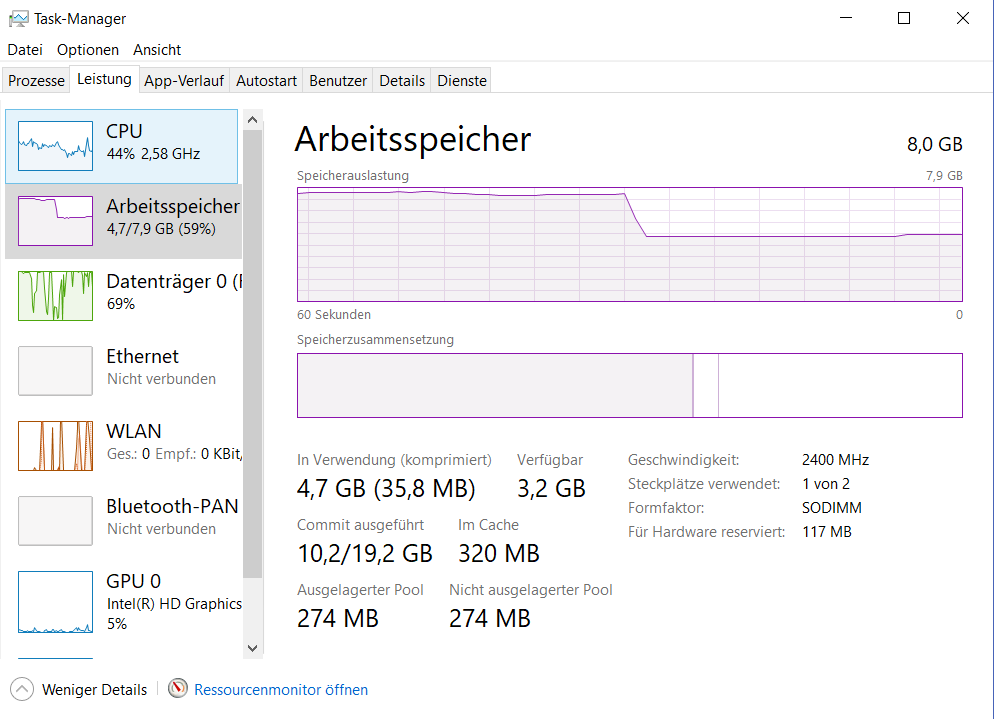Select the Arbeitsspeicher mini graph
The width and height of the screenshot is (994, 719).
point(55,221)
